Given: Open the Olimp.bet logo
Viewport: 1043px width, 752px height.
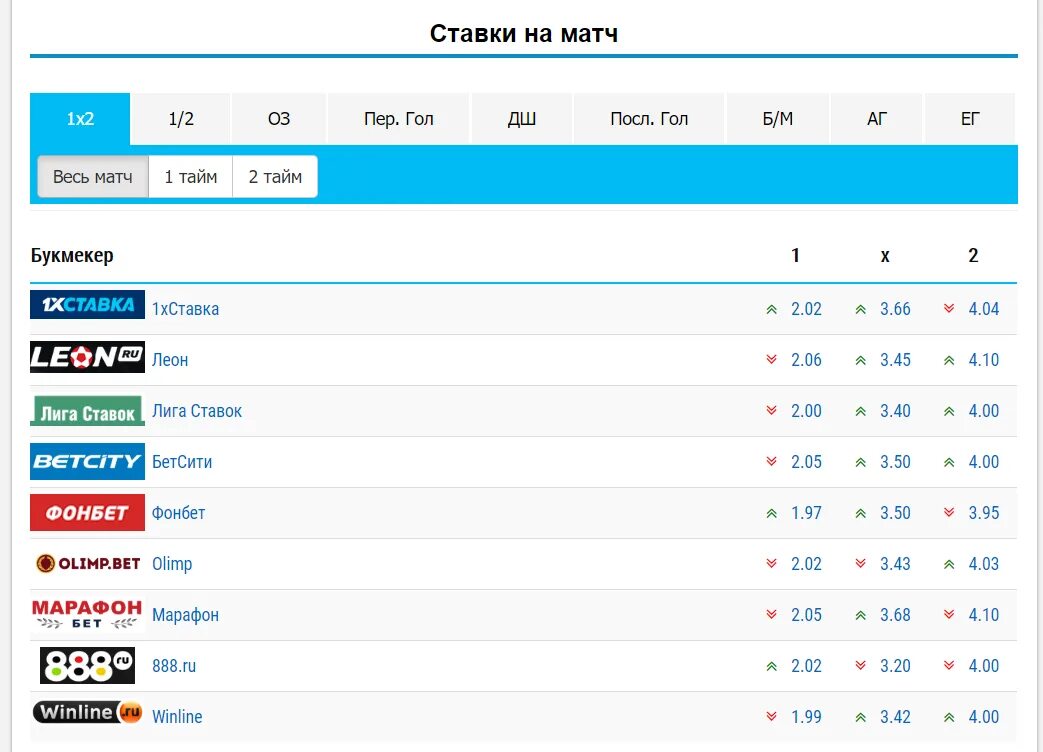Looking at the screenshot, I should coord(88,564).
